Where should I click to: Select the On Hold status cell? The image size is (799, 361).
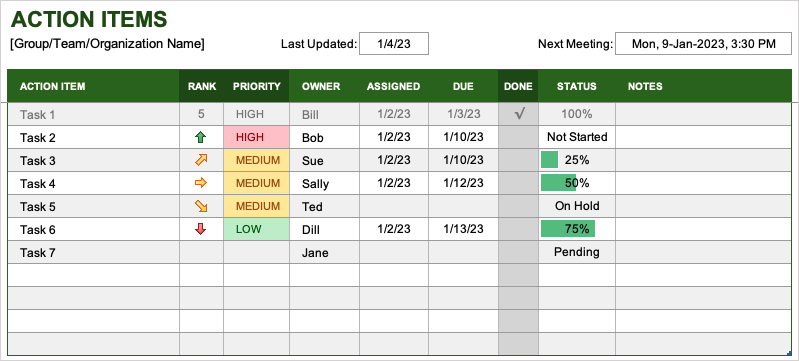(577, 206)
